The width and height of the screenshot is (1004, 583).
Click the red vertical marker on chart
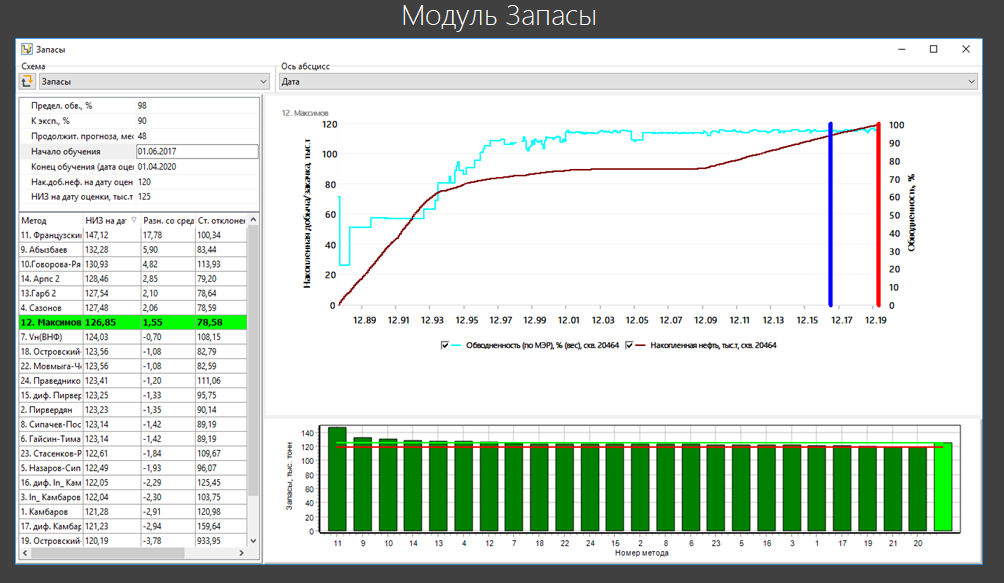(x=878, y=214)
